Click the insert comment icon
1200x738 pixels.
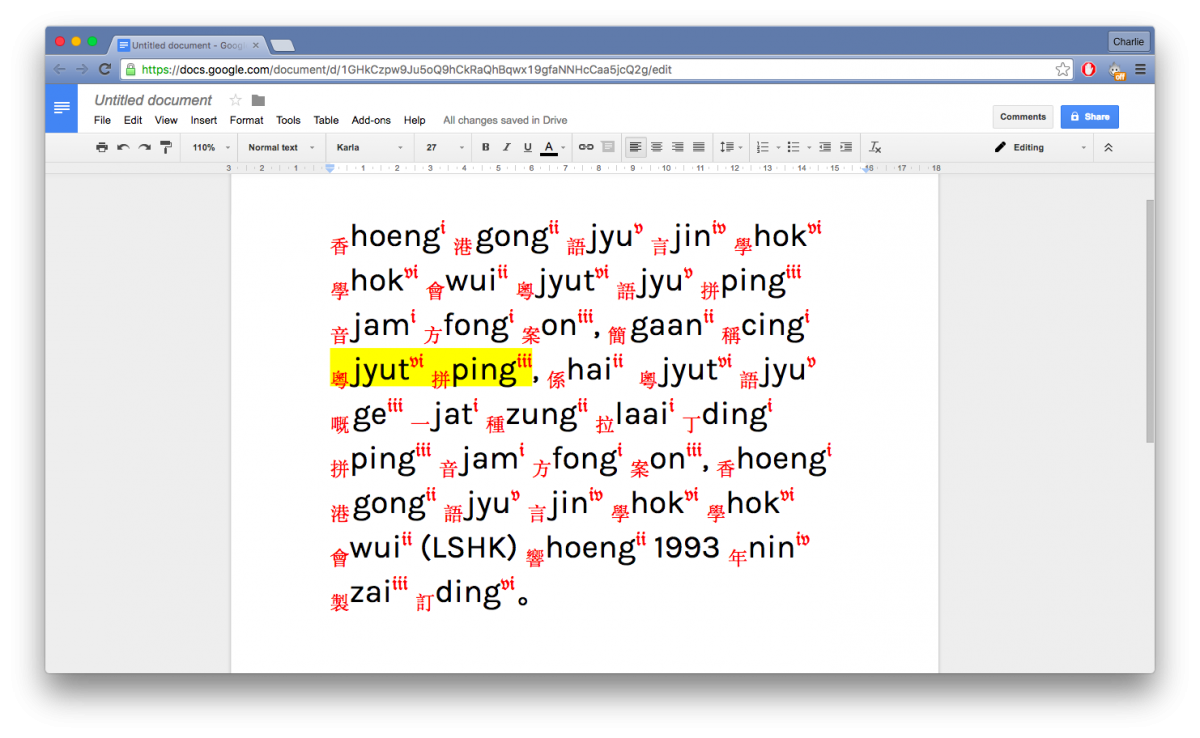608,147
